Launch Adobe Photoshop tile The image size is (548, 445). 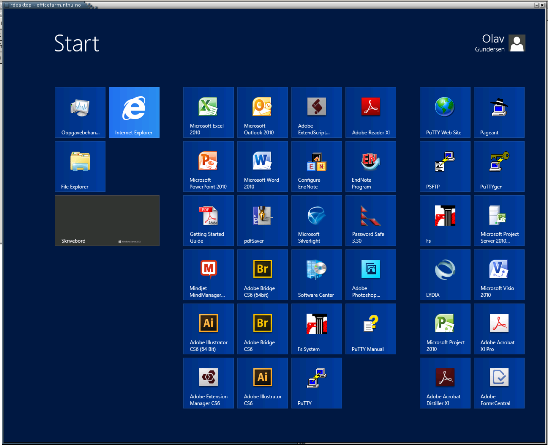(x=370, y=274)
